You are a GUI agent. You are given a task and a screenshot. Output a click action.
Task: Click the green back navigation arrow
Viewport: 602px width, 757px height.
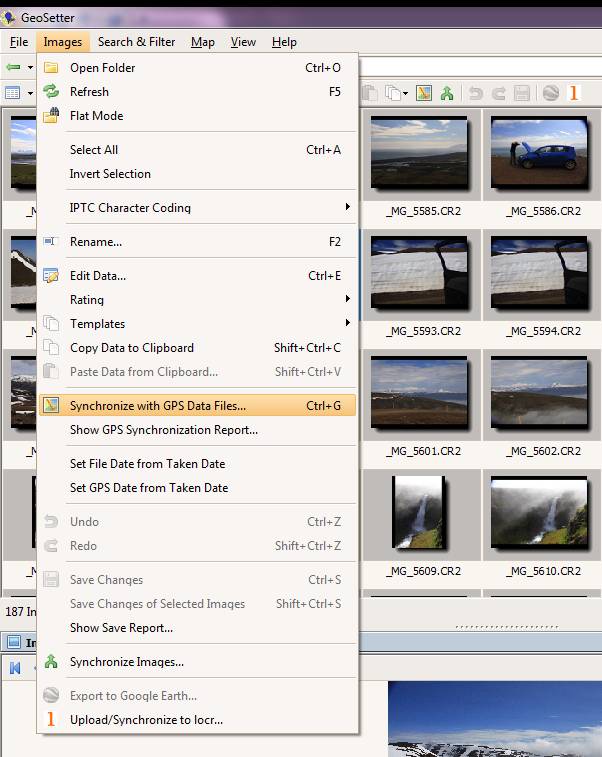[x=13, y=67]
